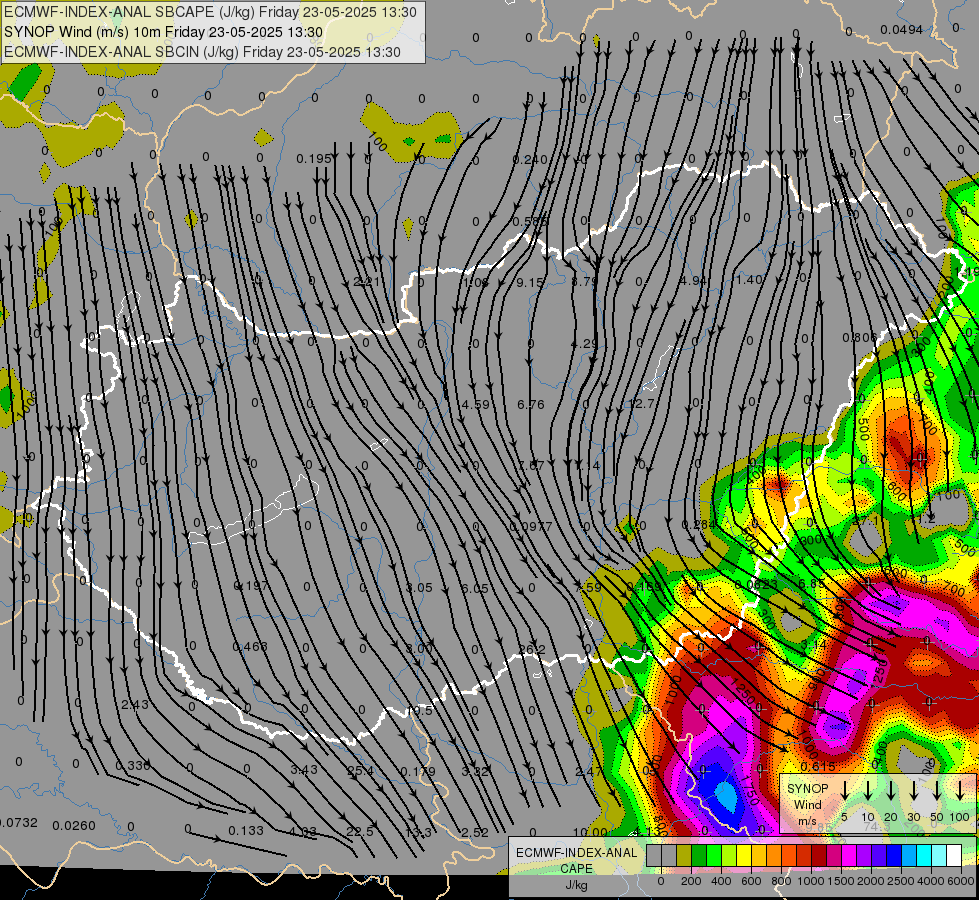Click the SYNOP Wind 10m header line

[164, 32]
